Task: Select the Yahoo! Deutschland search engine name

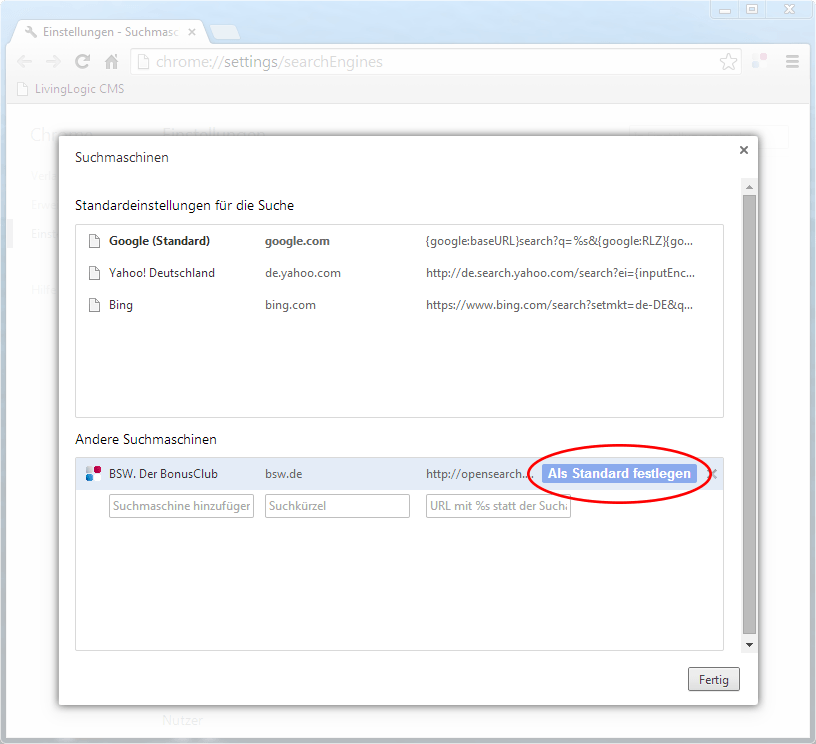Action: coord(162,273)
